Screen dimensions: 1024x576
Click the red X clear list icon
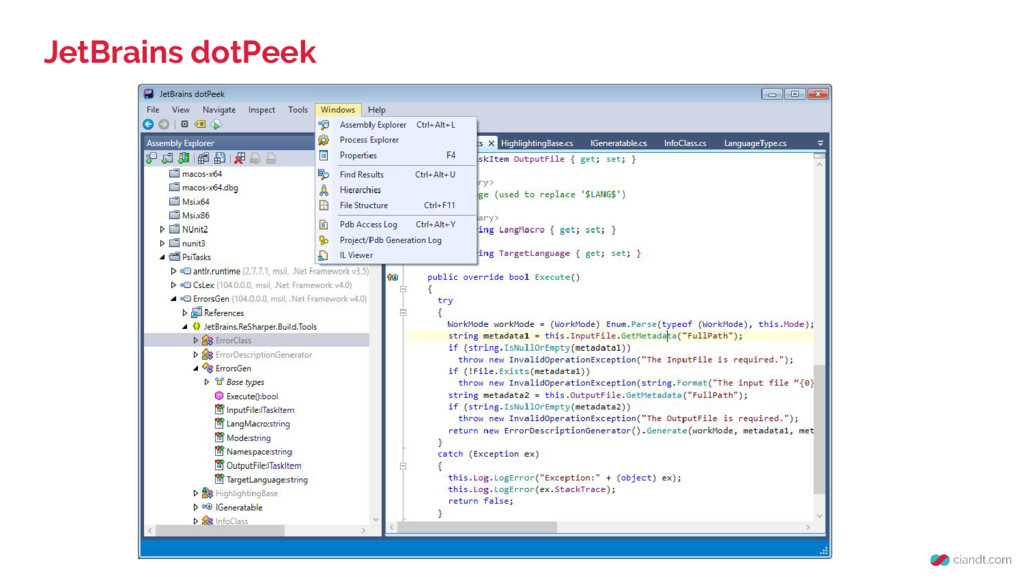(240, 158)
